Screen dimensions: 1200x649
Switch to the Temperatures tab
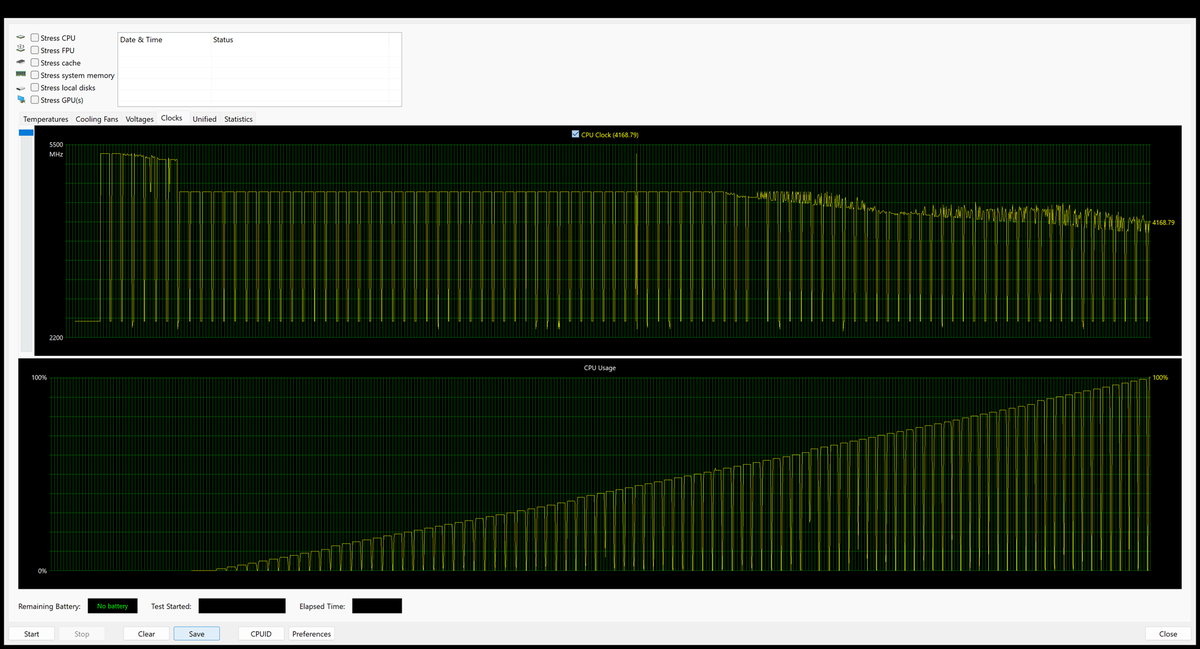(46, 118)
